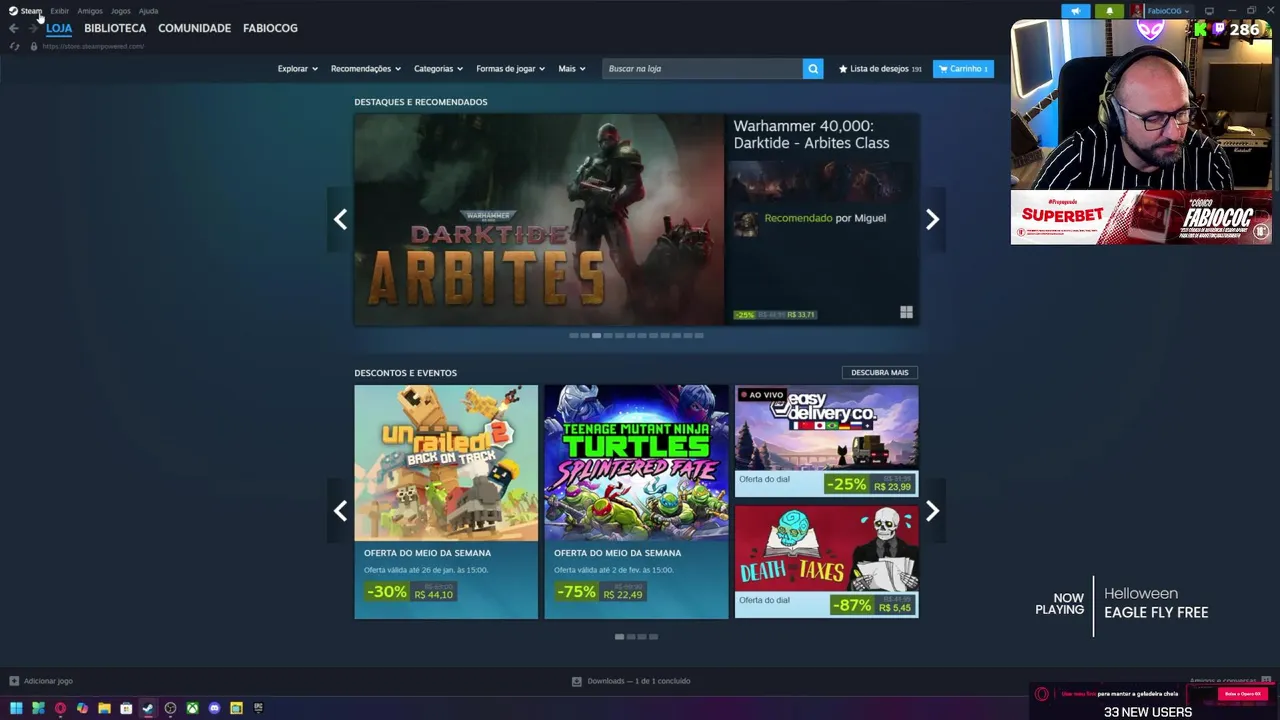Click the -30% R$ 44,10 price badge
Image resolution: width=1280 pixels, height=720 pixels.
click(x=410, y=592)
